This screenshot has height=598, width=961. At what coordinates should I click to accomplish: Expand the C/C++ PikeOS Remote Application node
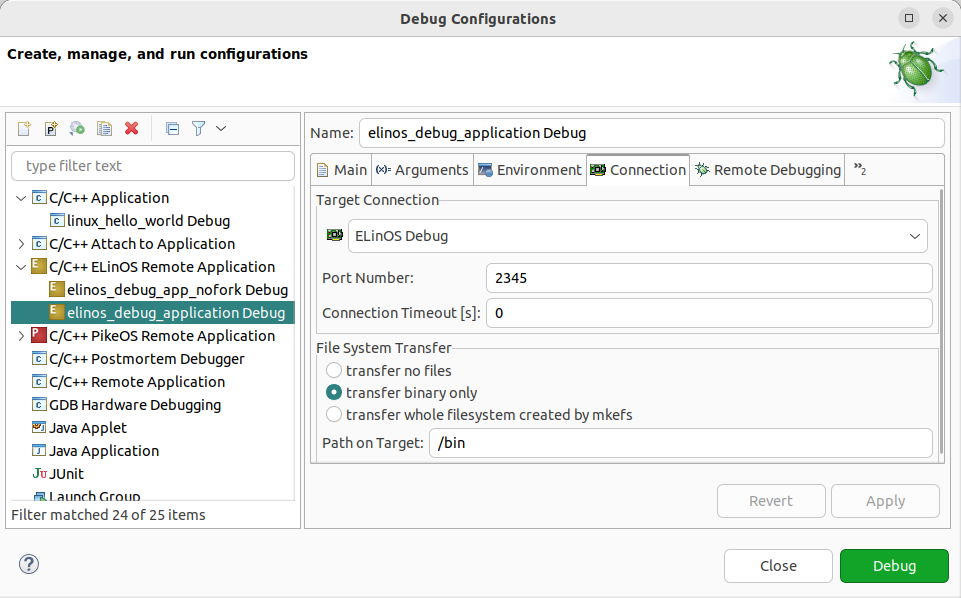click(x=22, y=336)
